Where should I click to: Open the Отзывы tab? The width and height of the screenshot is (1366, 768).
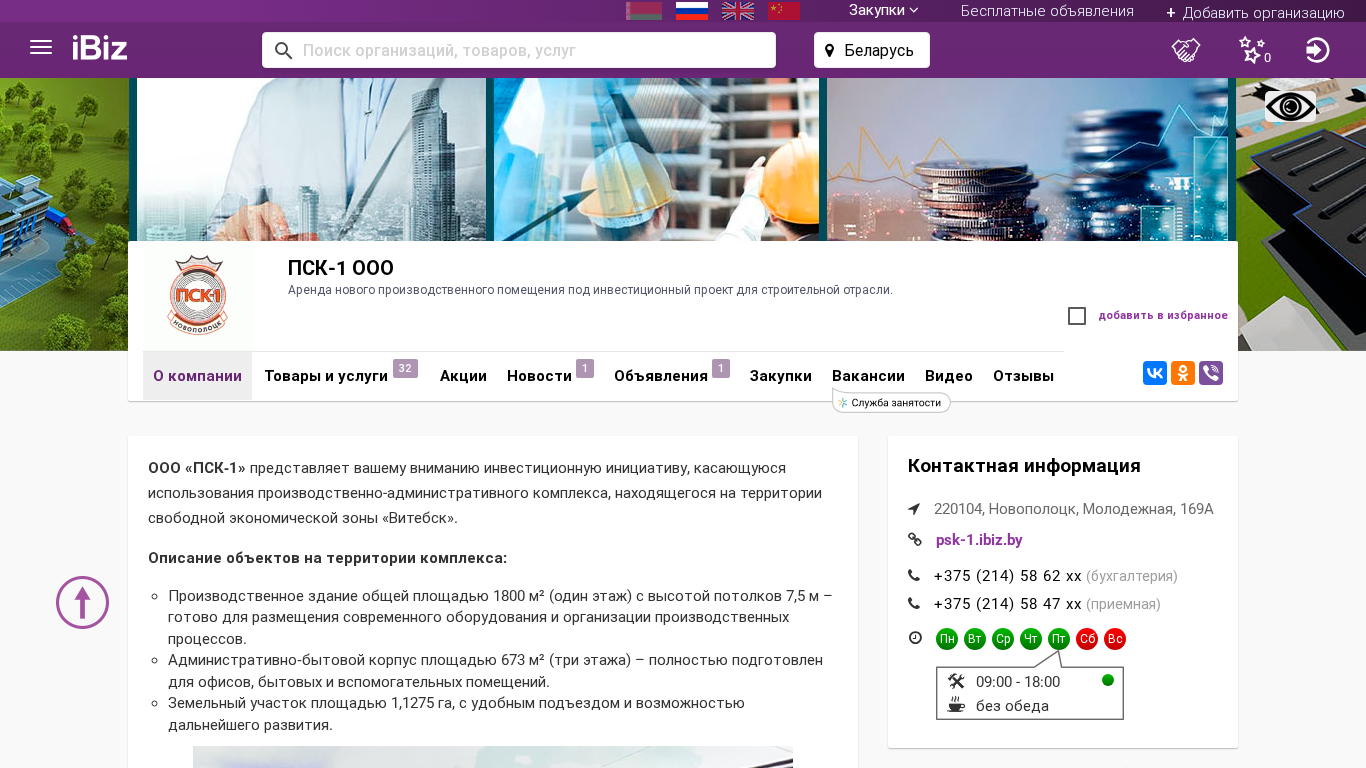tap(1023, 376)
